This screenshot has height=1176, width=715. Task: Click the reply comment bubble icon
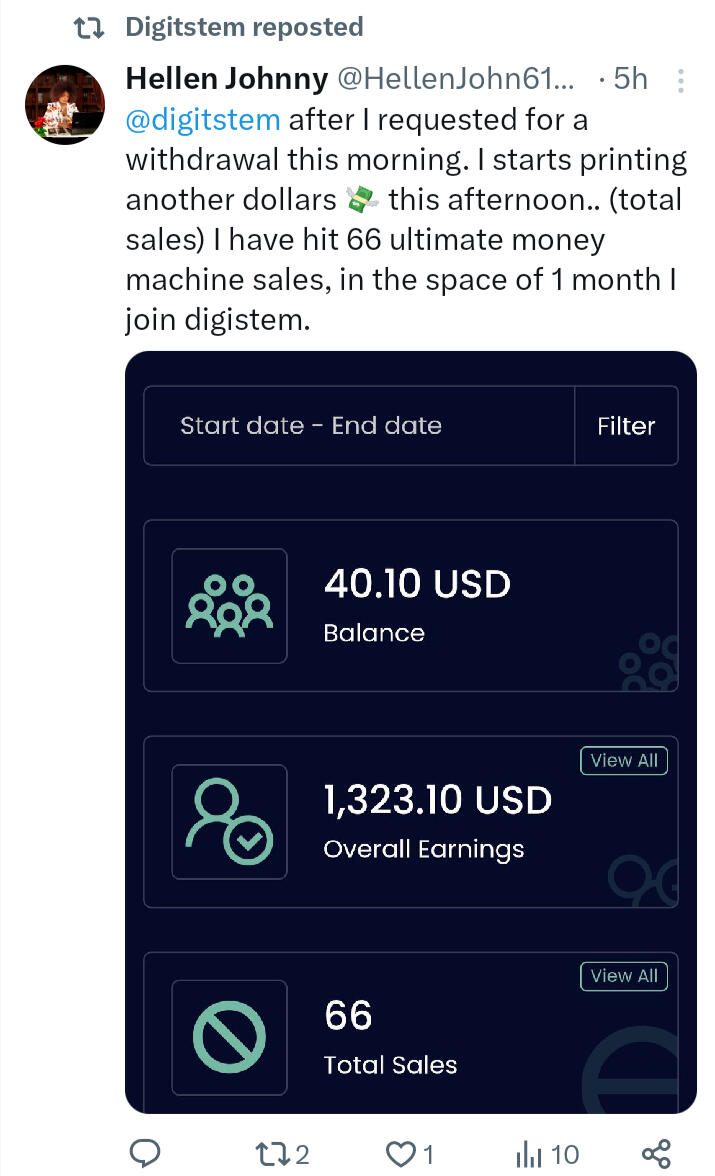click(x=146, y=1154)
